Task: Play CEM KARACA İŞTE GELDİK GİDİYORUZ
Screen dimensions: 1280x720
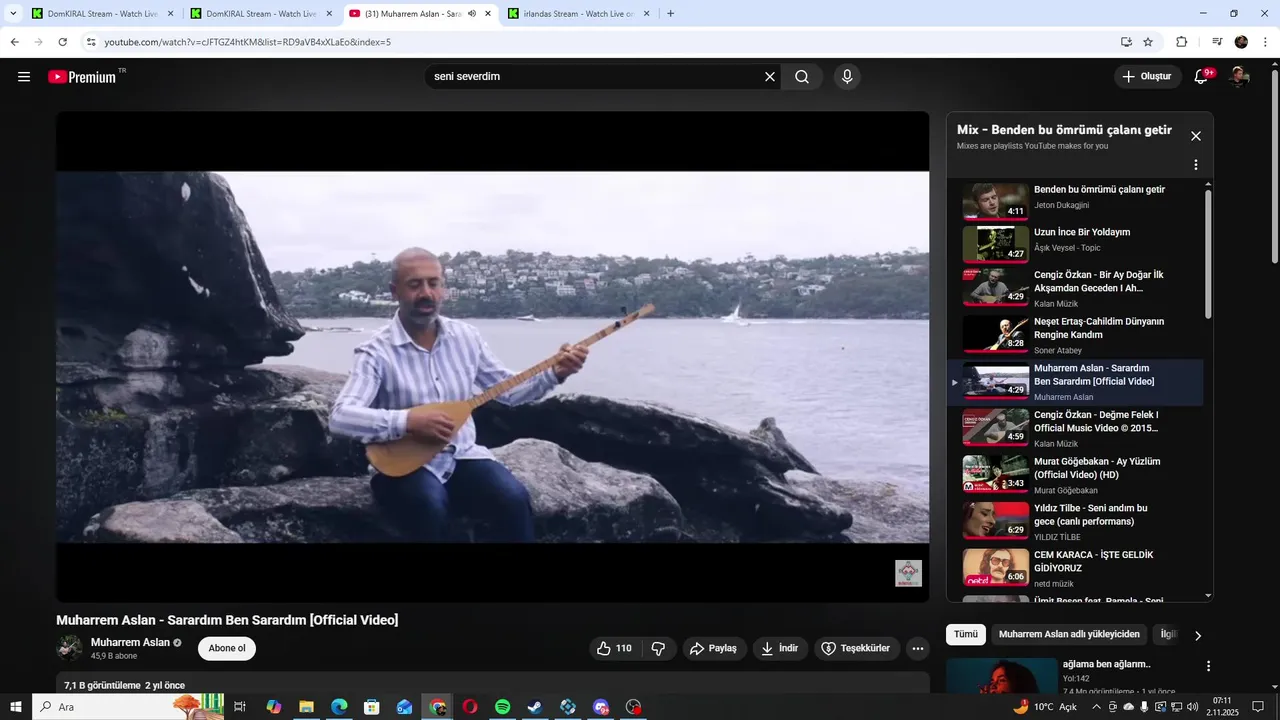Action: [x=1075, y=568]
